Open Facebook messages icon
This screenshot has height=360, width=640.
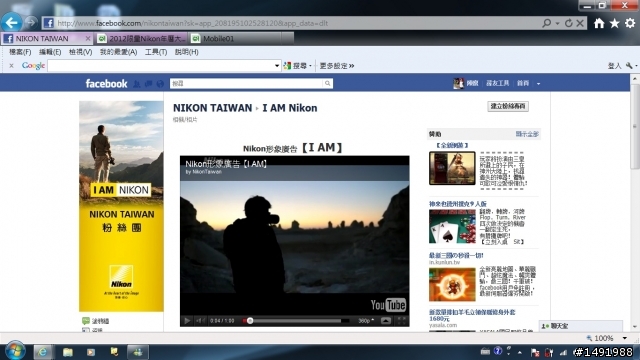[149, 84]
